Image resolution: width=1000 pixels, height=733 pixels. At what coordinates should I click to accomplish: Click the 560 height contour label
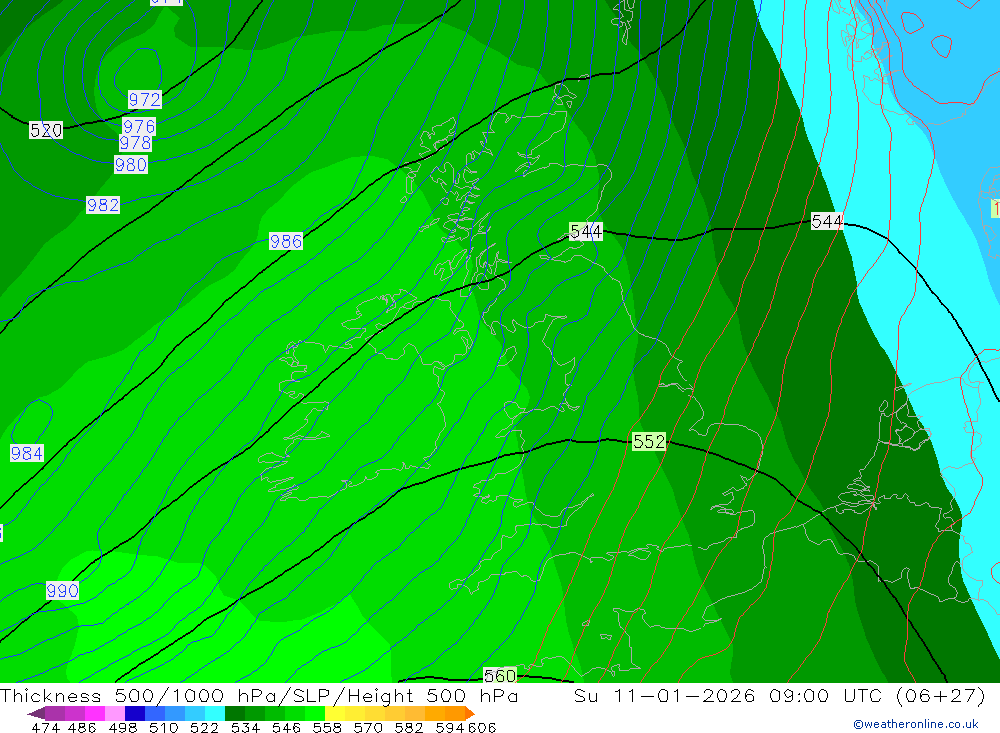click(x=499, y=676)
